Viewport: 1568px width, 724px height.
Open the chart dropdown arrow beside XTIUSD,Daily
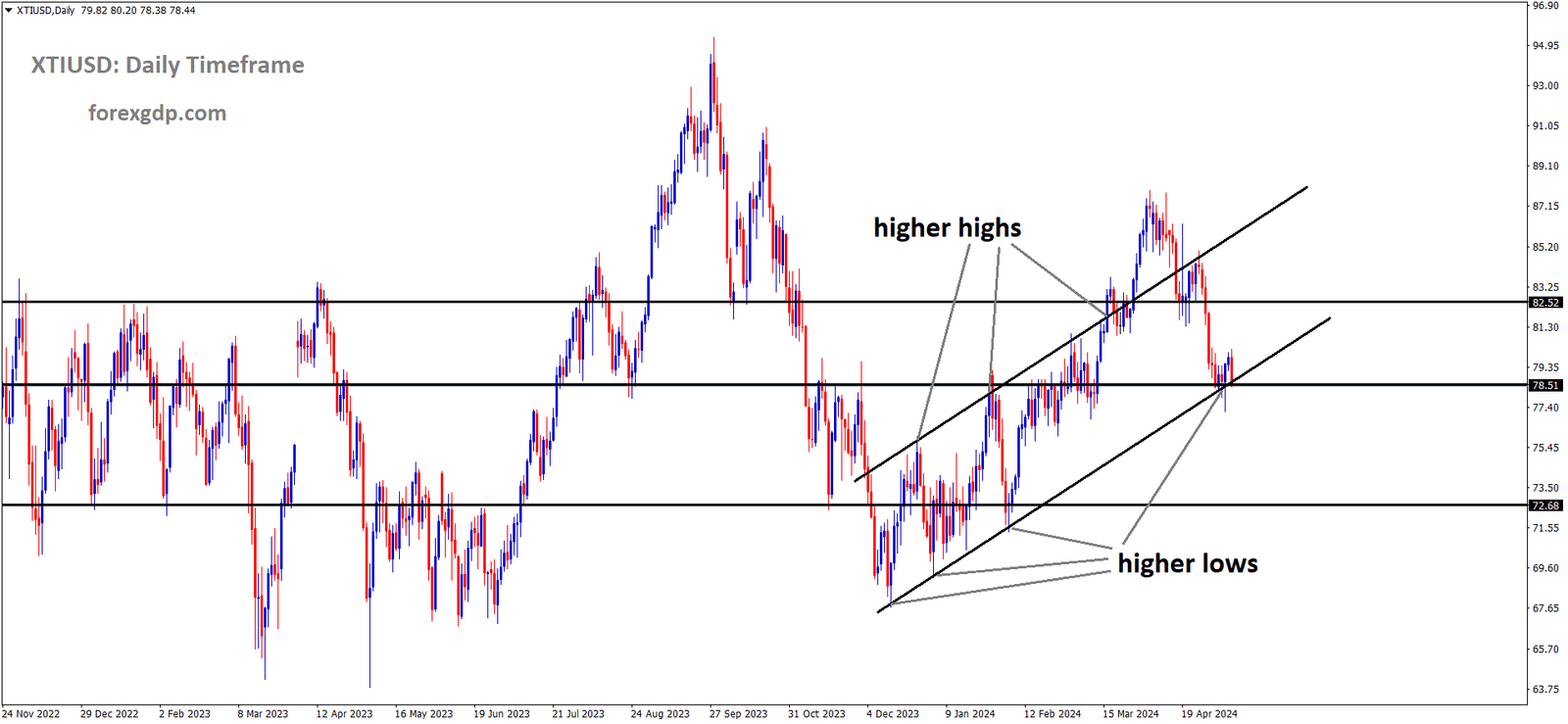click(x=9, y=11)
